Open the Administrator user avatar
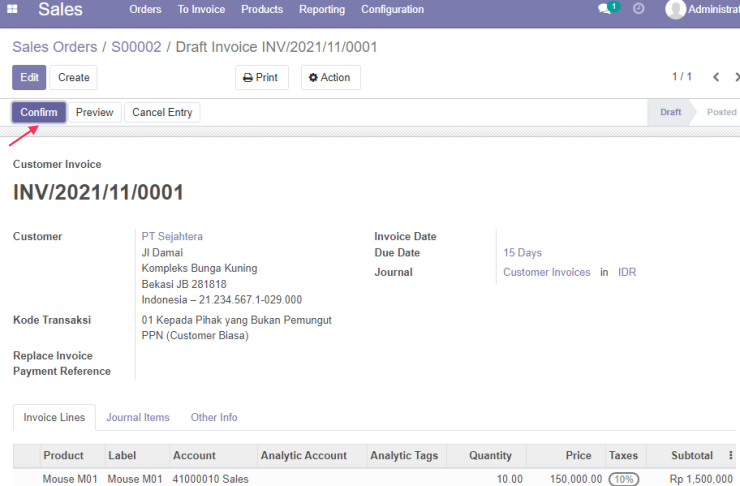740x486 pixels. (675, 9)
